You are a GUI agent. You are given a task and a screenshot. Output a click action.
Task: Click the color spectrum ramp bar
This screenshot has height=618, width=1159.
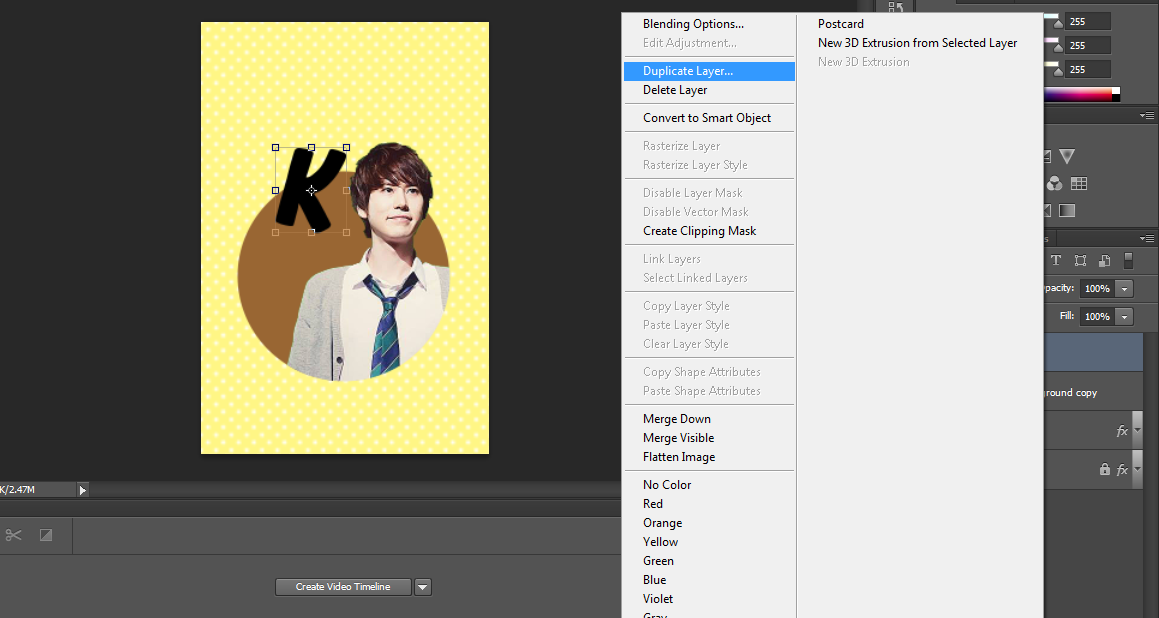pos(1078,95)
